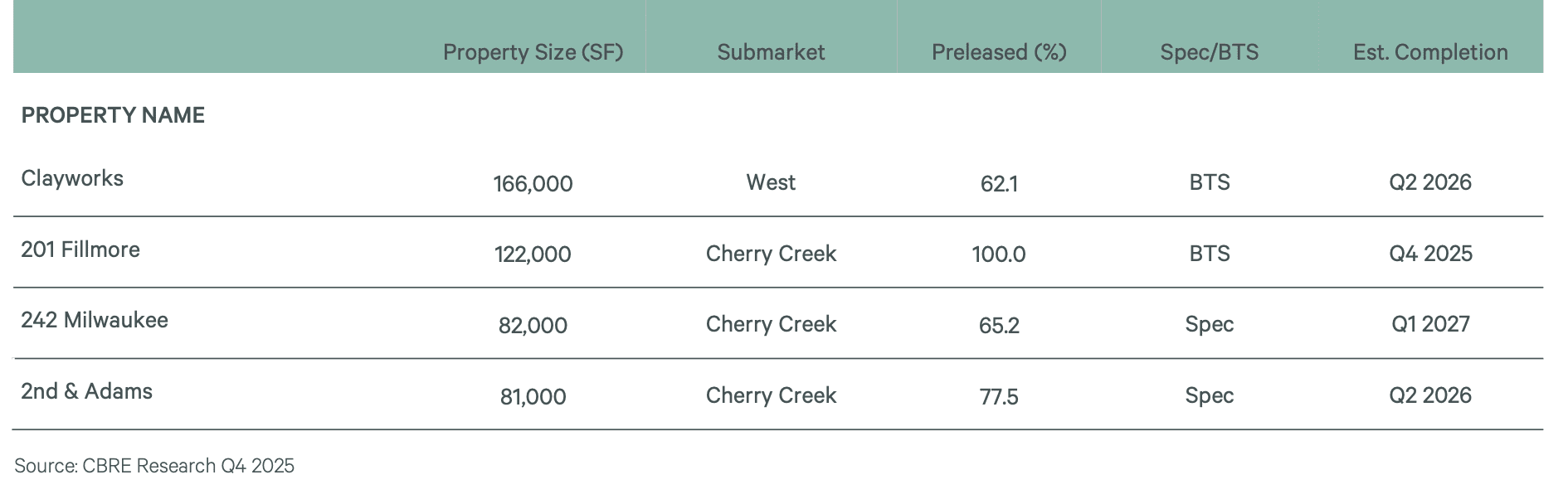
Task: Click the 201 Fillmore property name
Action: [x=80, y=249]
